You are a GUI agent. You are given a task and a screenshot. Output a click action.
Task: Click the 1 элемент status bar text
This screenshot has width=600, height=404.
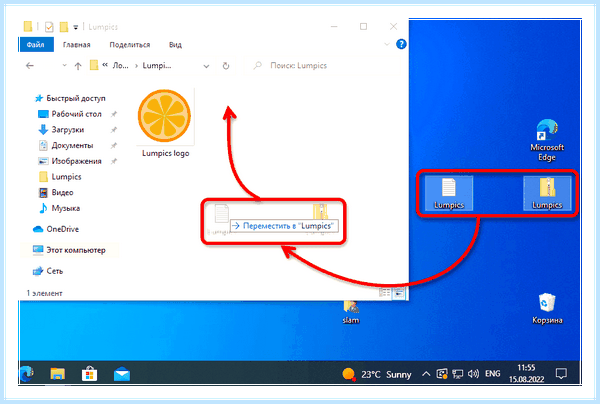[44, 293]
